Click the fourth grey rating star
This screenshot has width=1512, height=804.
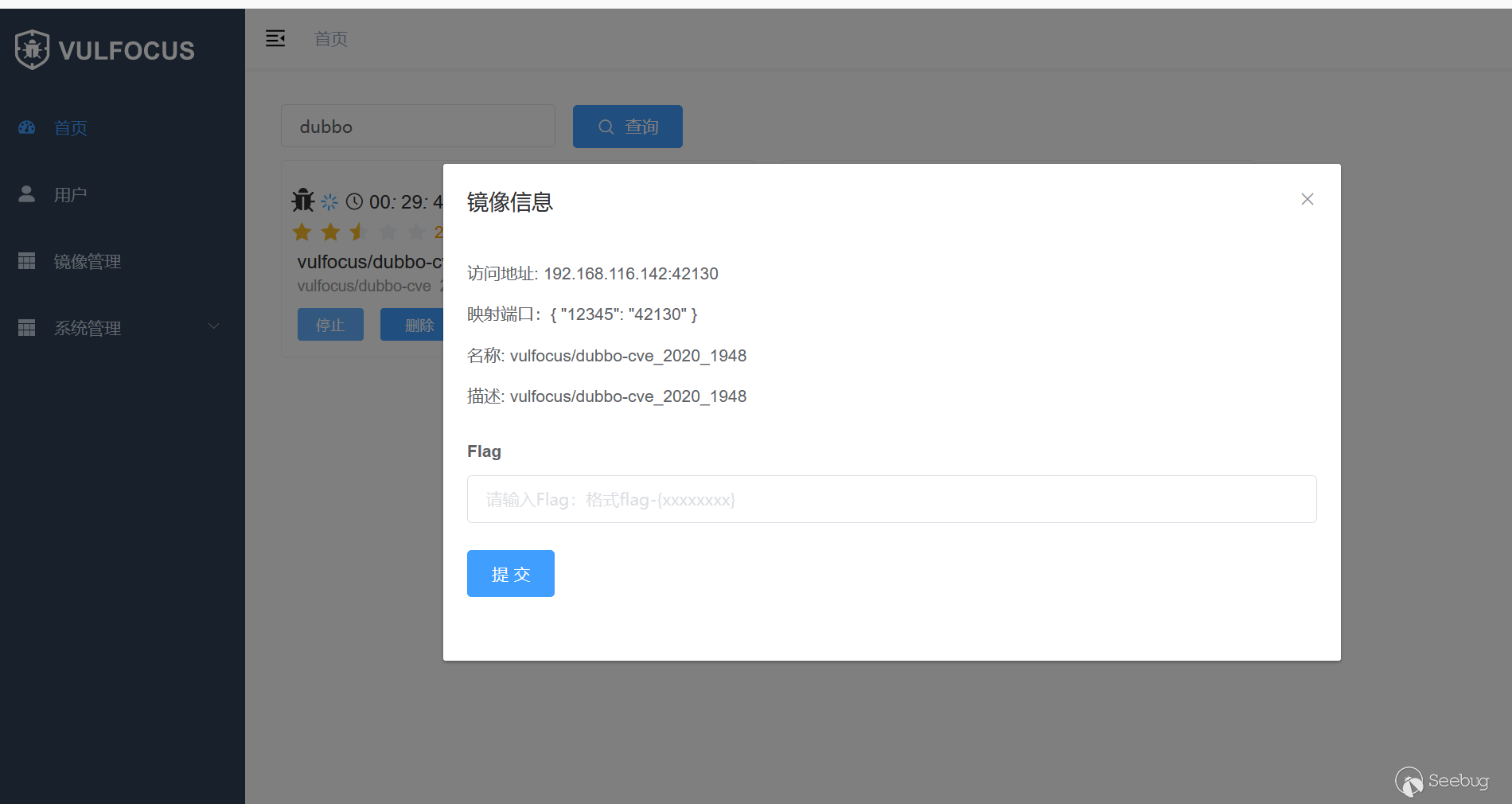point(388,232)
